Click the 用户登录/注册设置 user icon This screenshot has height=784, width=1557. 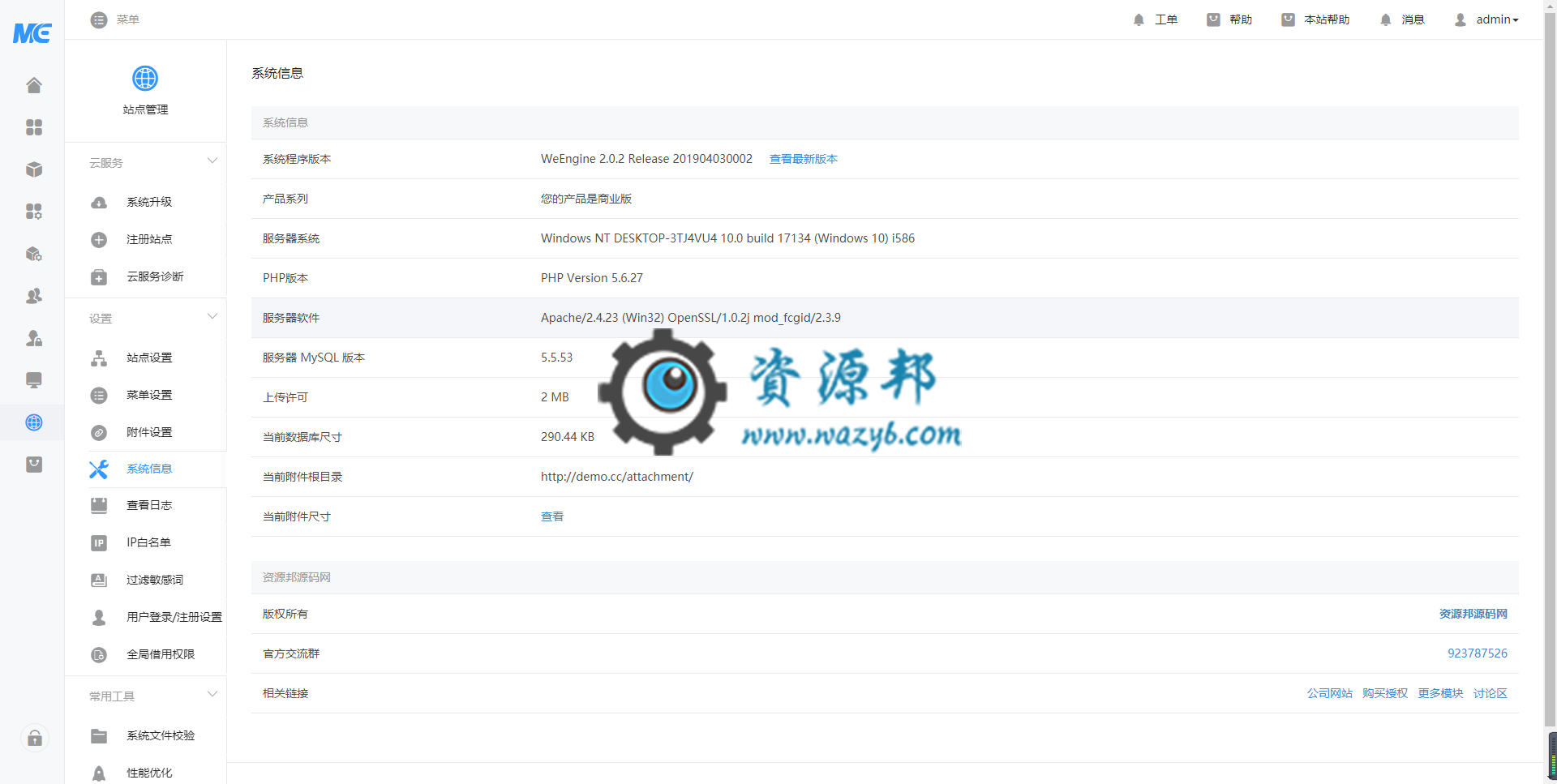[99, 618]
